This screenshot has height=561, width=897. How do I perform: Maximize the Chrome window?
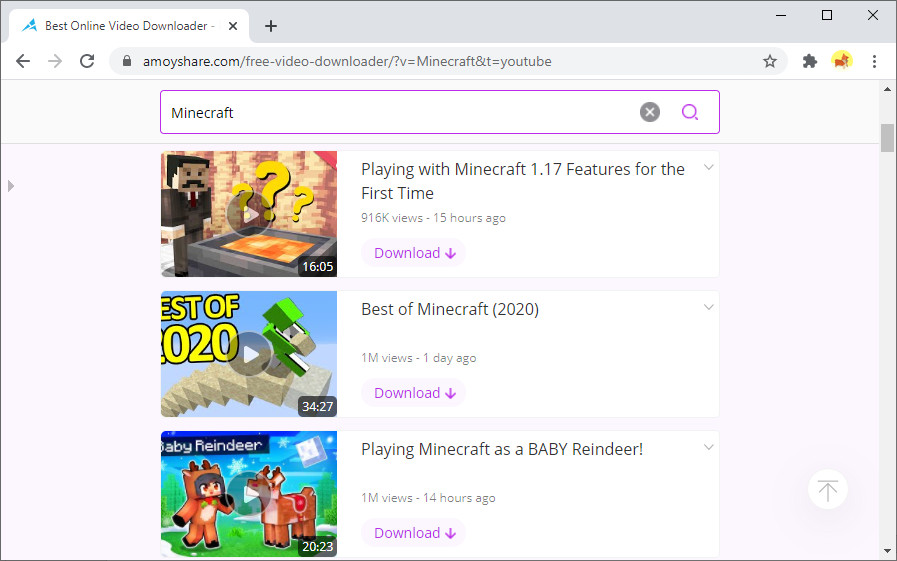[x=827, y=15]
